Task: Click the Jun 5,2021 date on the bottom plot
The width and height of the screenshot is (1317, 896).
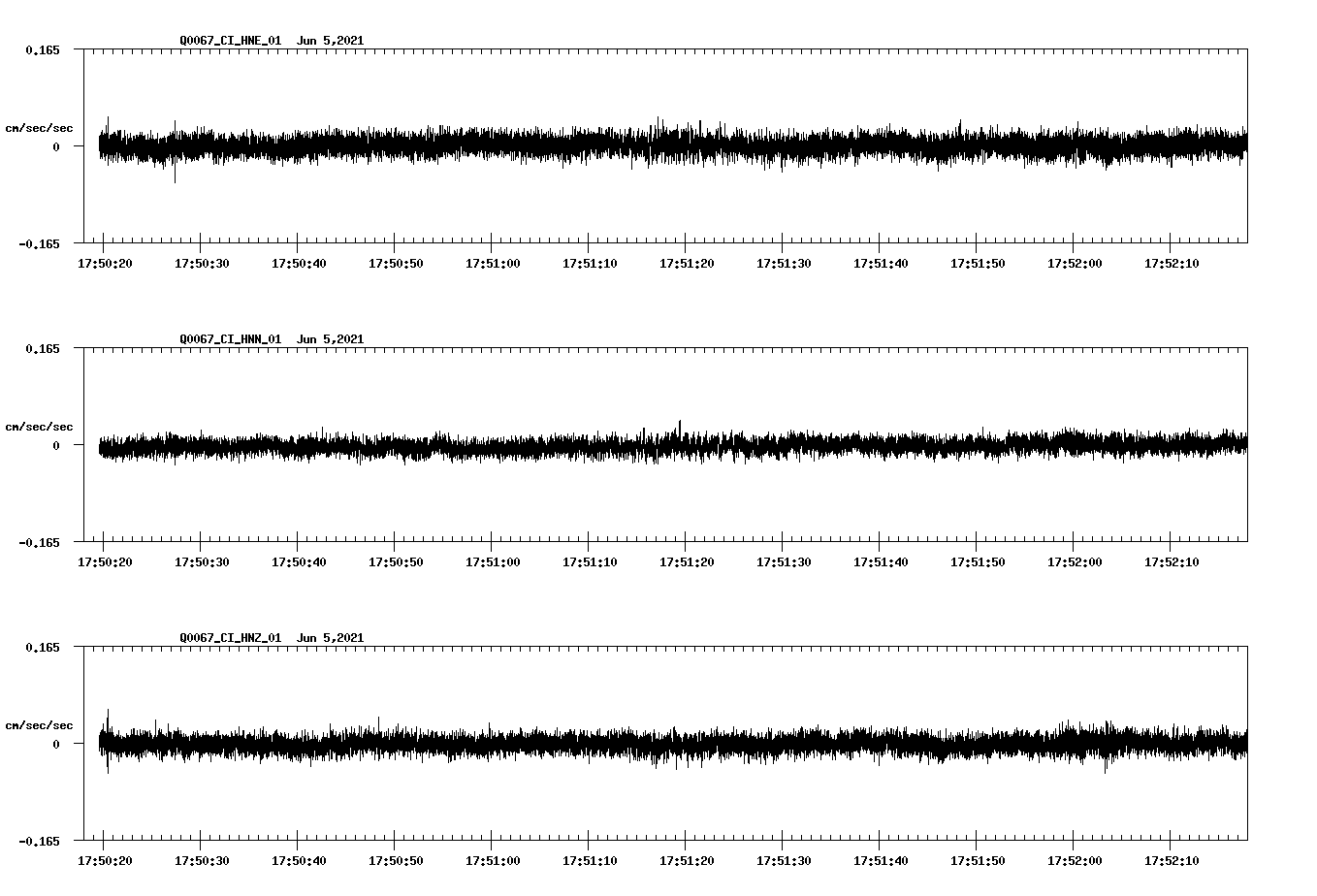Action: point(331,637)
